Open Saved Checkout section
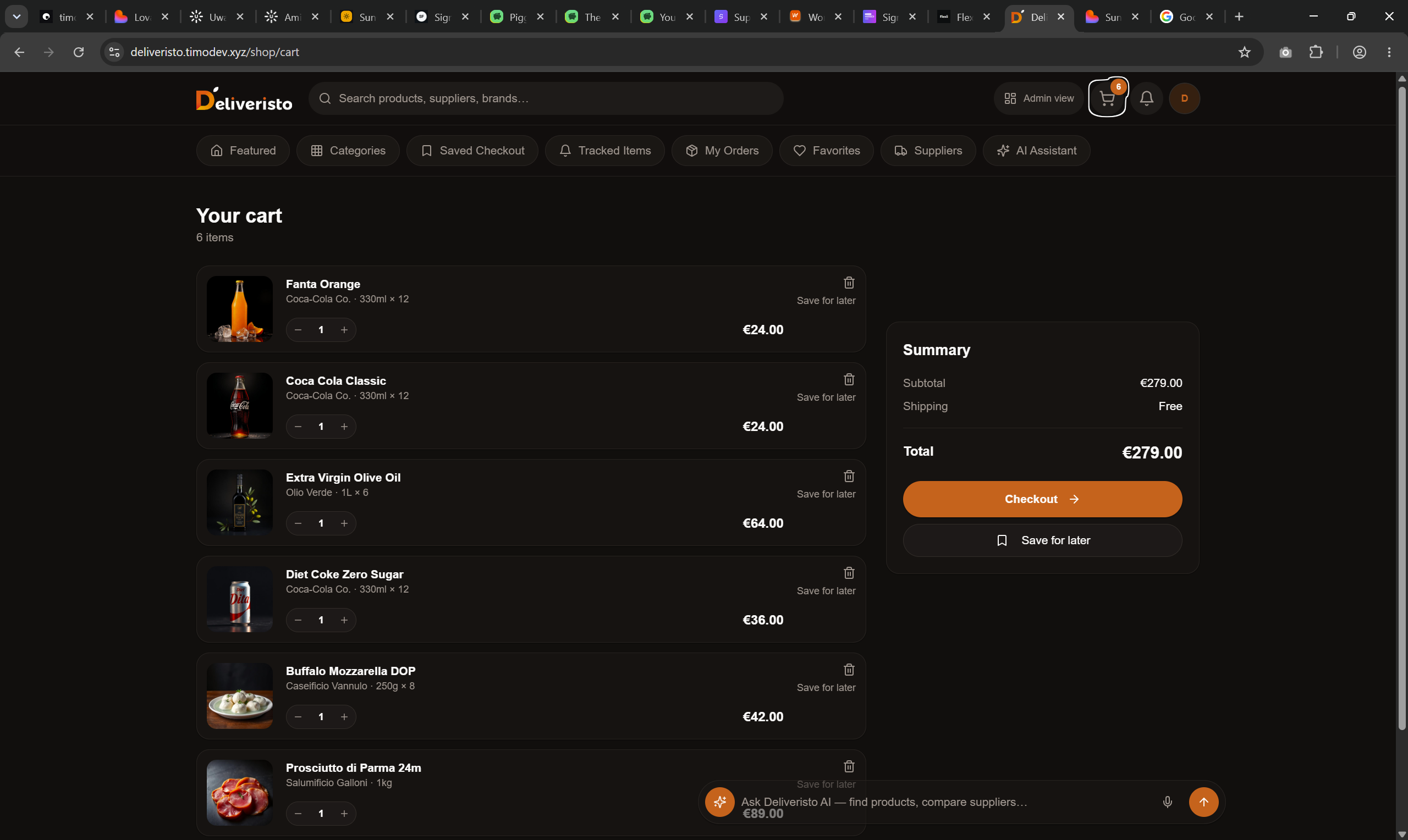This screenshot has height=840, width=1408. point(472,151)
